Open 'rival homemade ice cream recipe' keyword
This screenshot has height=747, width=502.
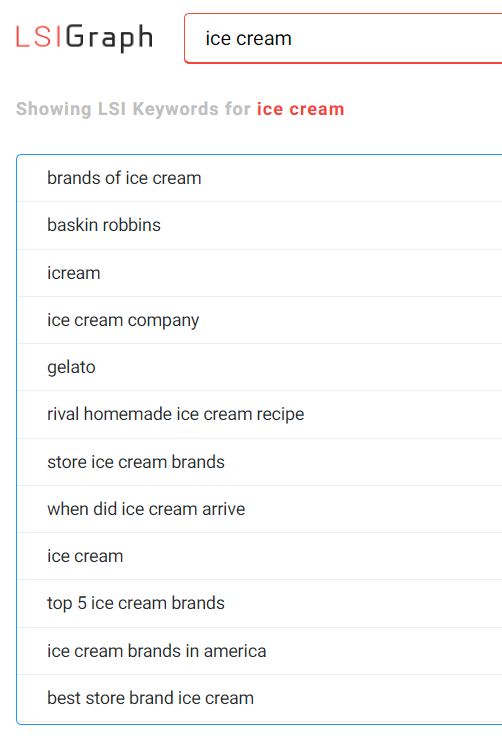pos(260,414)
